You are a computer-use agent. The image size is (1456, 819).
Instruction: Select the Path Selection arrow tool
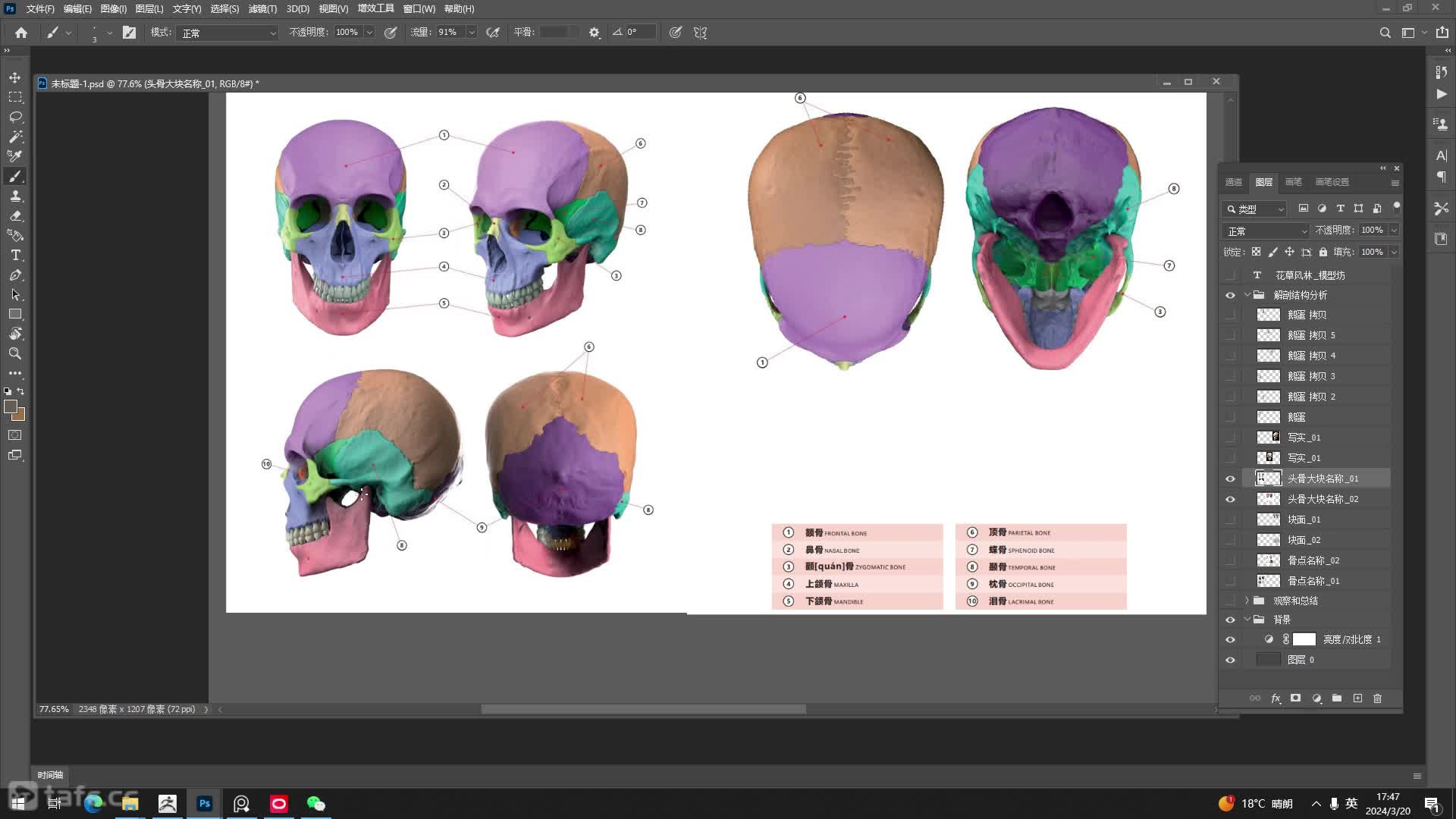(x=15, y=294)
